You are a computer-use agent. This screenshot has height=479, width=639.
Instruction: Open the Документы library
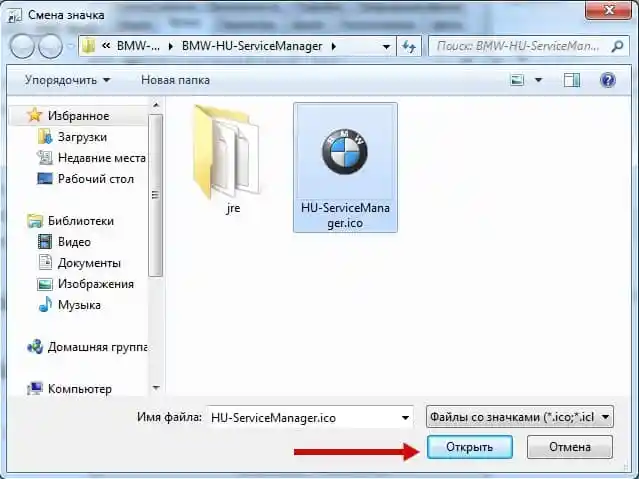[x=89, y=263]
